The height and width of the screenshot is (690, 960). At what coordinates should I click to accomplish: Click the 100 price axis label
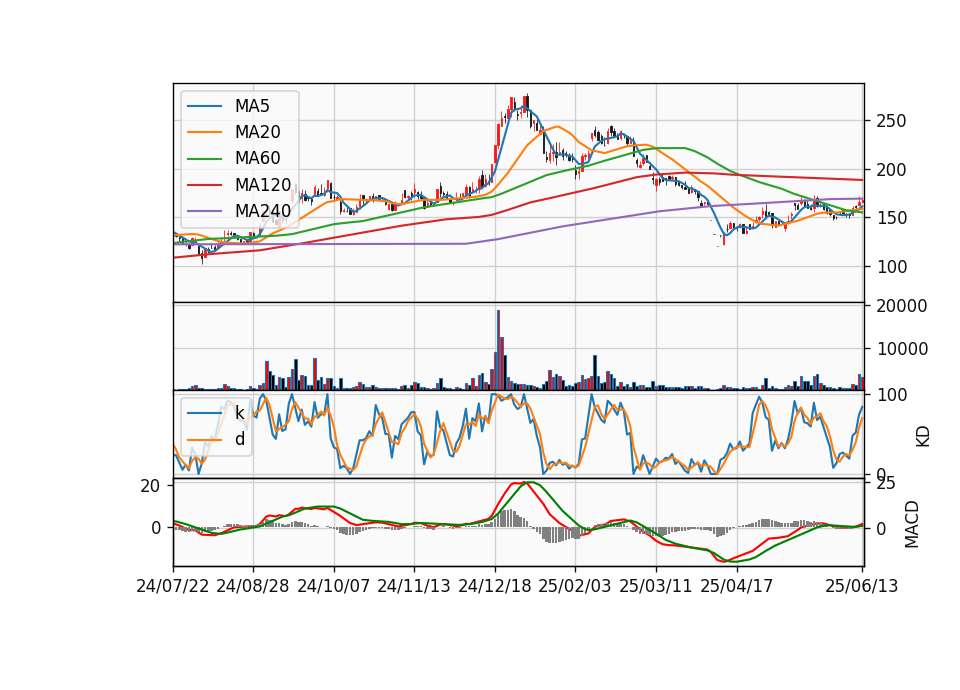pyautogui.click(x=891, y=268)
